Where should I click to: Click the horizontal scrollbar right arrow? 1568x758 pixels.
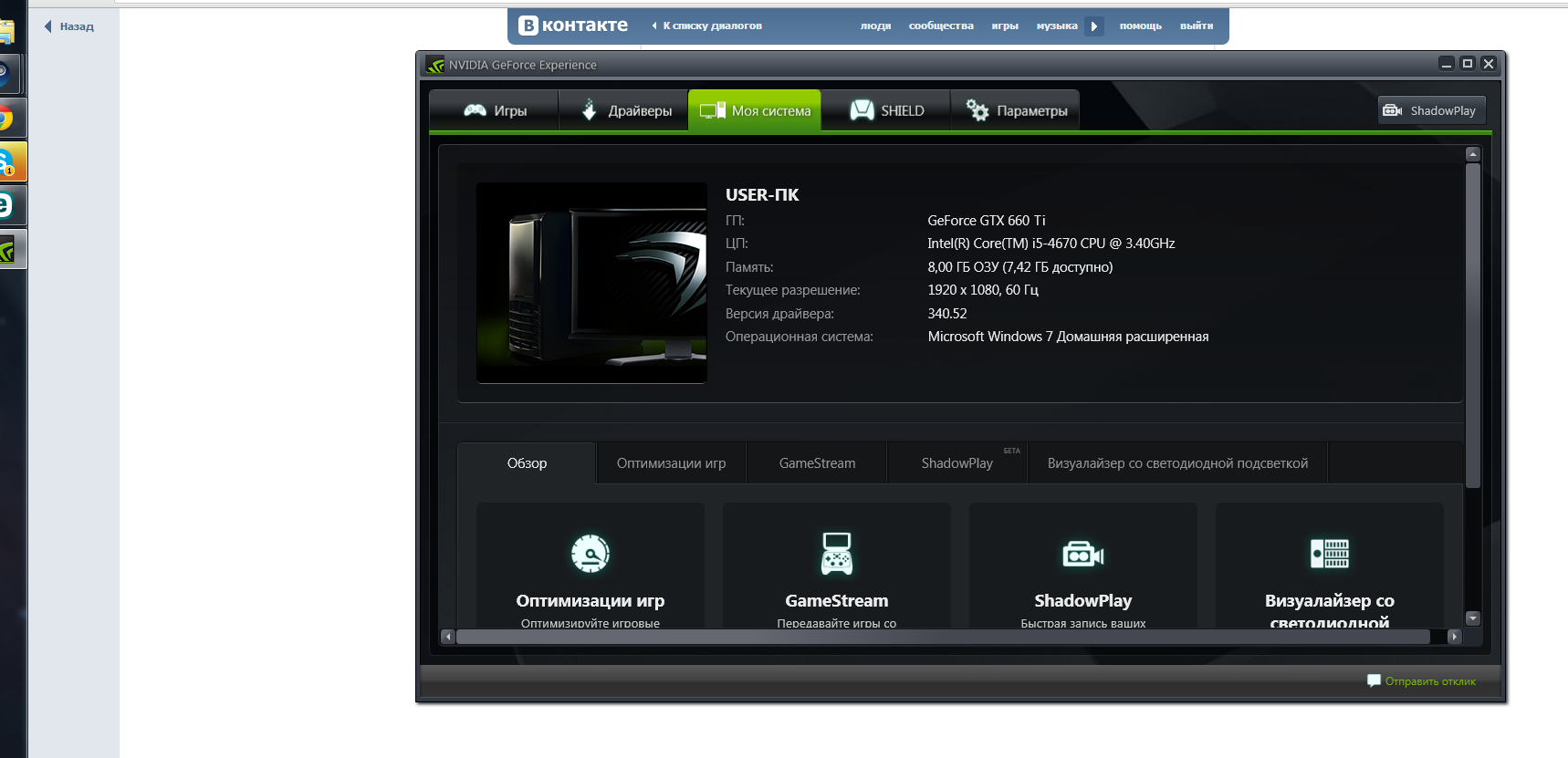pyautogui.click(x=1455, y=637)
